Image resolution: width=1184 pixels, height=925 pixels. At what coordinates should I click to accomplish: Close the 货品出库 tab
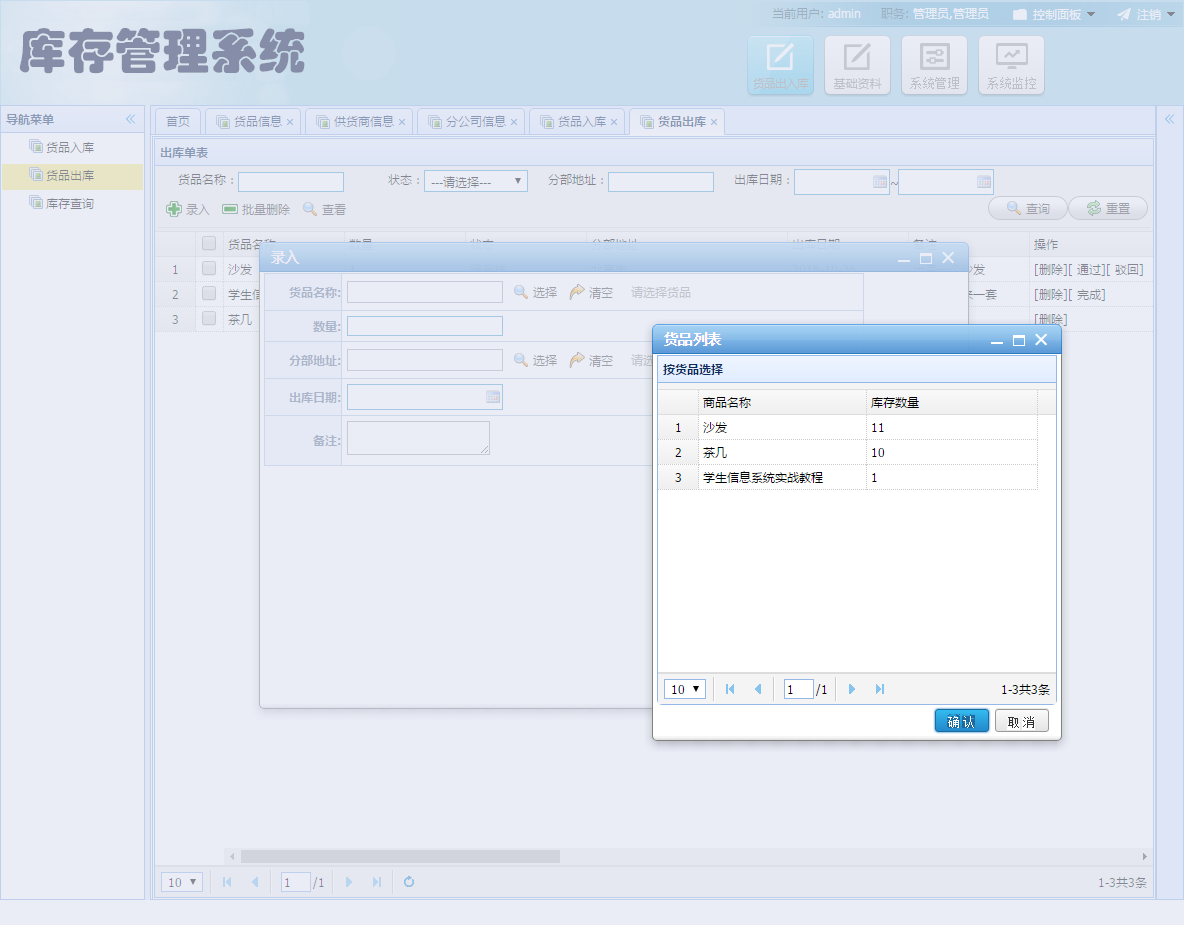714,122
